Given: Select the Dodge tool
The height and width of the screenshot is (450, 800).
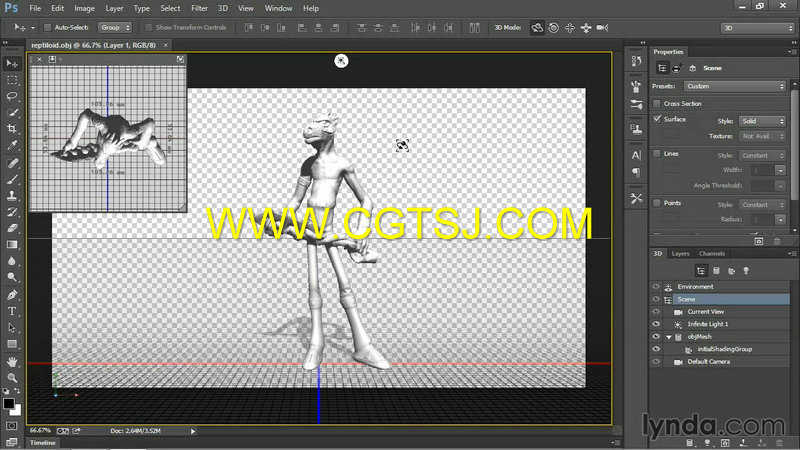Looking at the screenshot, I should click(12, 278).
